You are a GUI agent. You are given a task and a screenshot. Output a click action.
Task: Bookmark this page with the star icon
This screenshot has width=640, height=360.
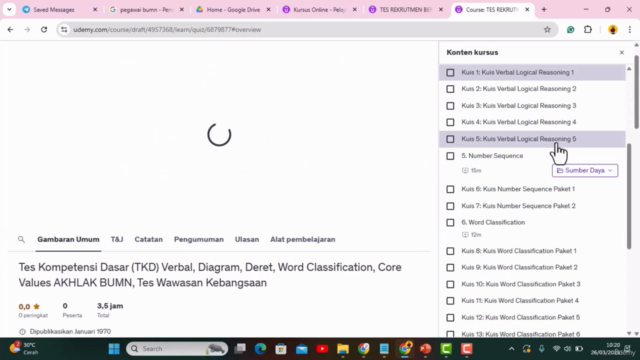(547, 29)
